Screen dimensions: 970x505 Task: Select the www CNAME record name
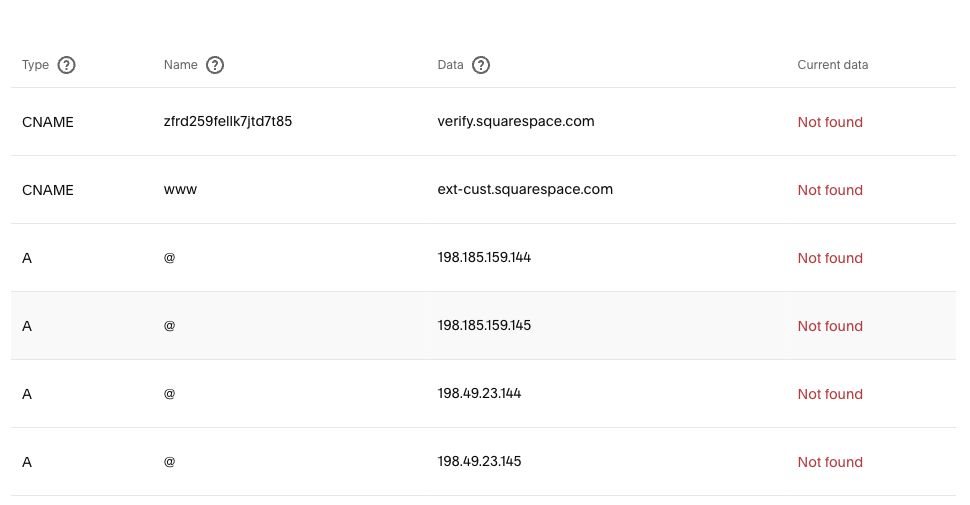click(x=180, y=190)
